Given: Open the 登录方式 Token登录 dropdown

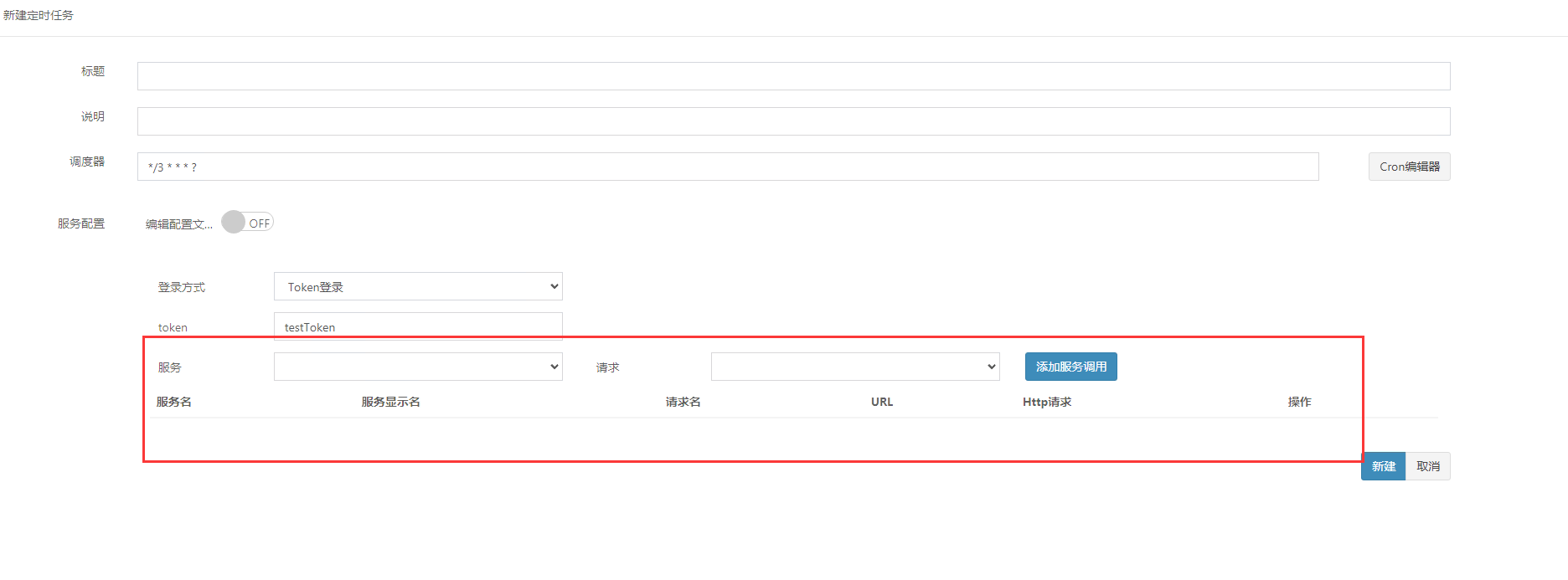Looking at the screenshot, I should pos(418,286).
